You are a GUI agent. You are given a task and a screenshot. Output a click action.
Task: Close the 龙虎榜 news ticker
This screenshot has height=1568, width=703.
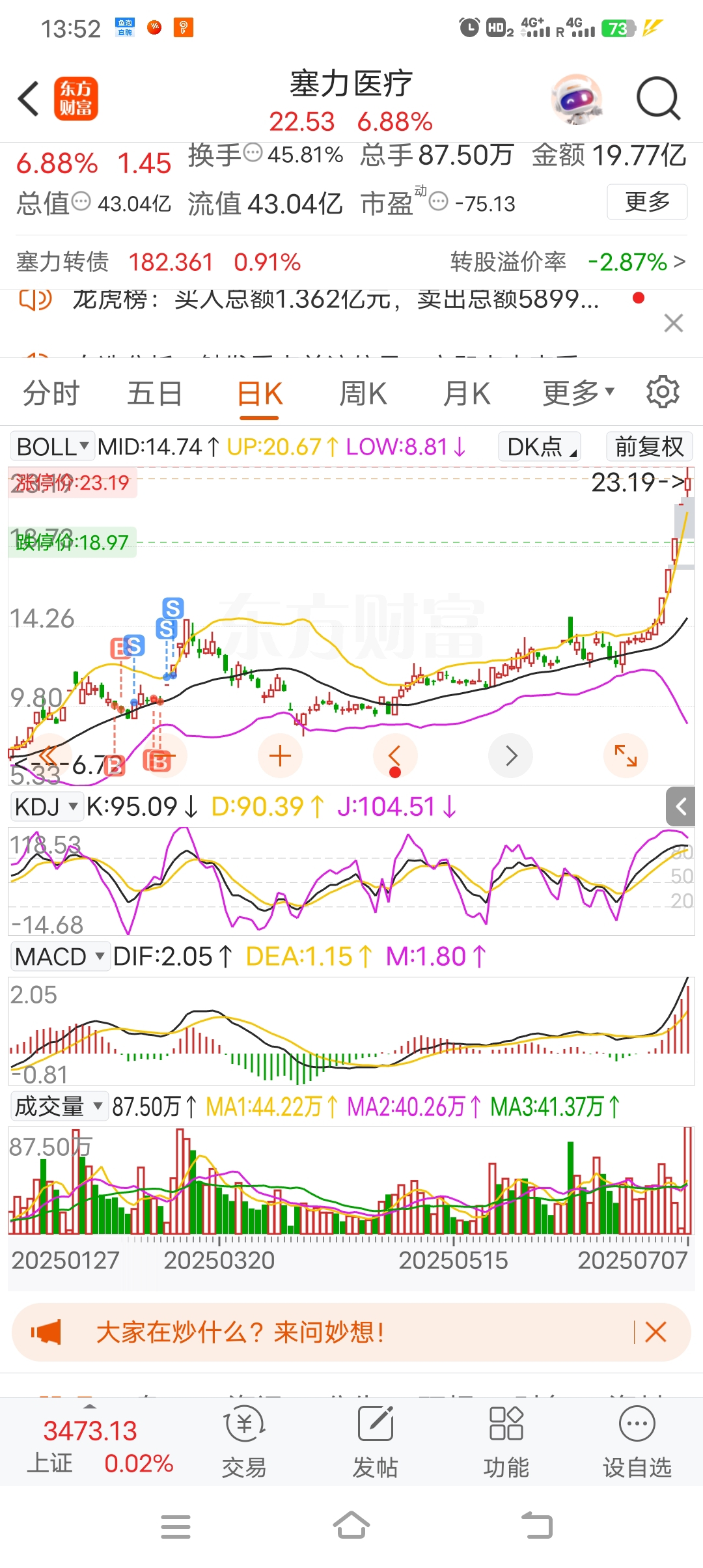(674, 323)
